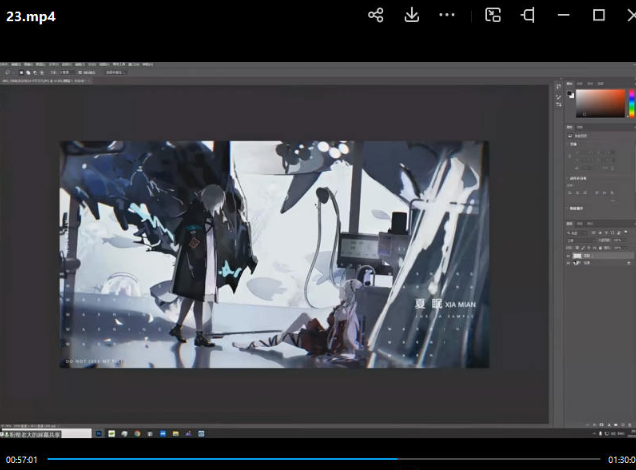Expand the Quick Actions section in Properties
636x470 pixels.
574,208
